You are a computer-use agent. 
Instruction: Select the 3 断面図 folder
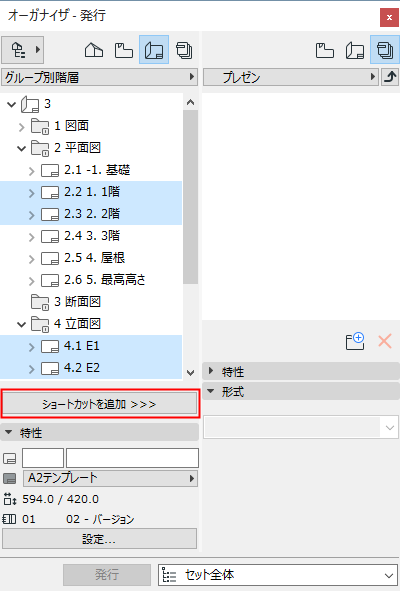pyautogui.click(x=91, y=302)
